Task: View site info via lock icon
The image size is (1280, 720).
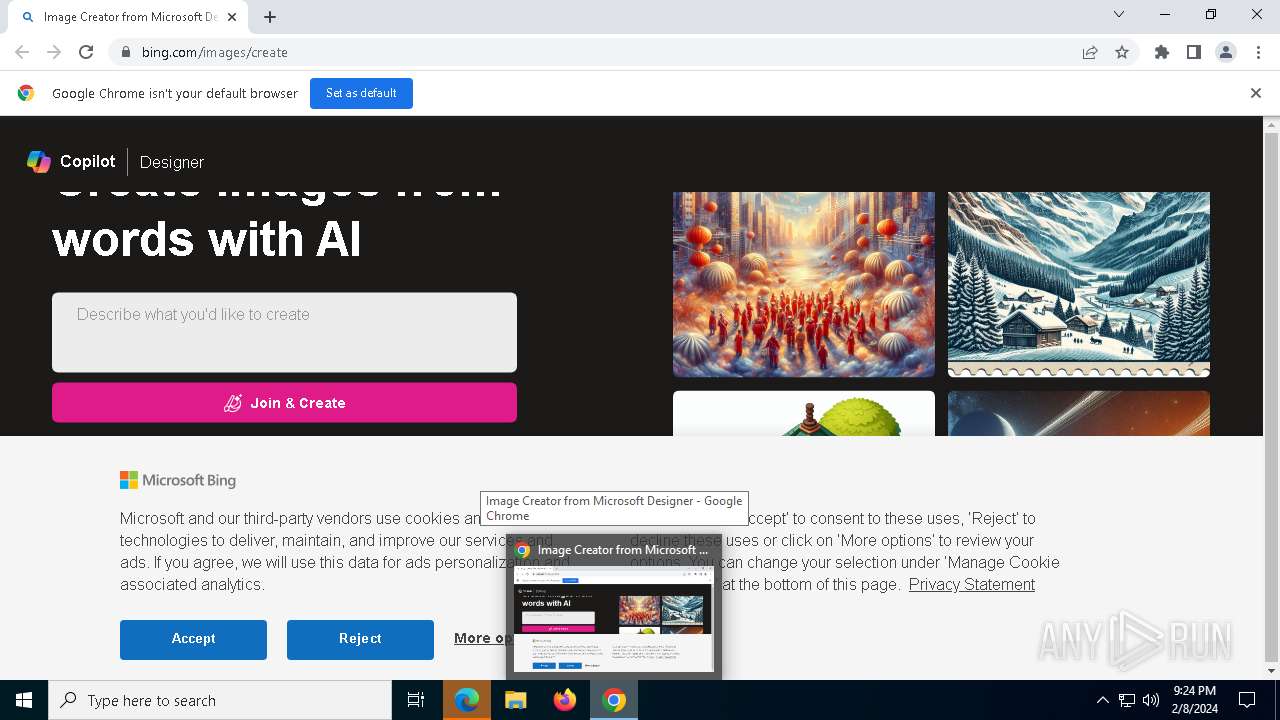Action: click(125, 52)
